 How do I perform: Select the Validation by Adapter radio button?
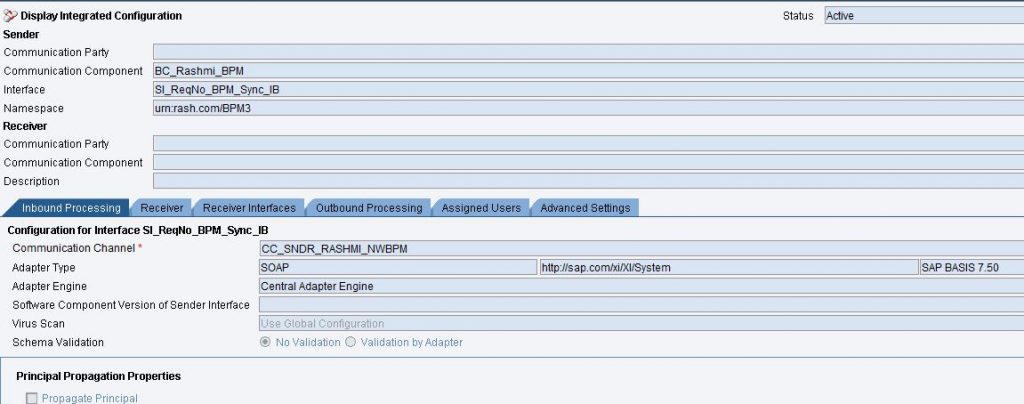[x=350, y=342]
